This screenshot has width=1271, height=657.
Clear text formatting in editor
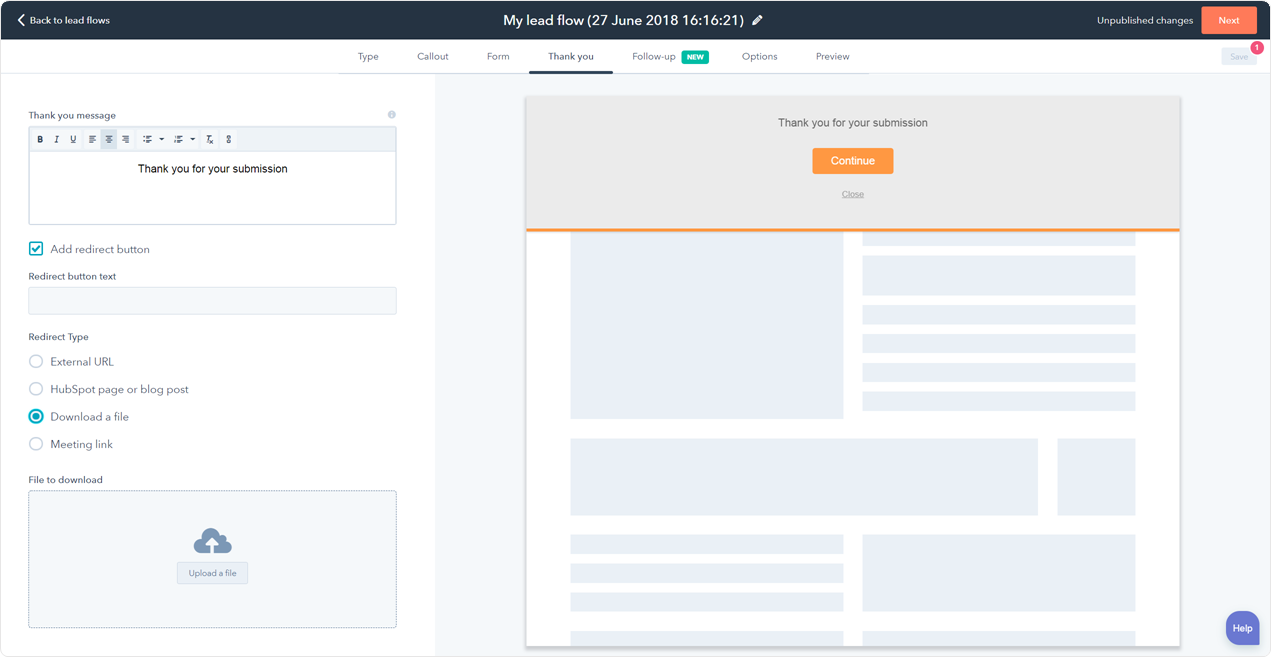point(210,140)
